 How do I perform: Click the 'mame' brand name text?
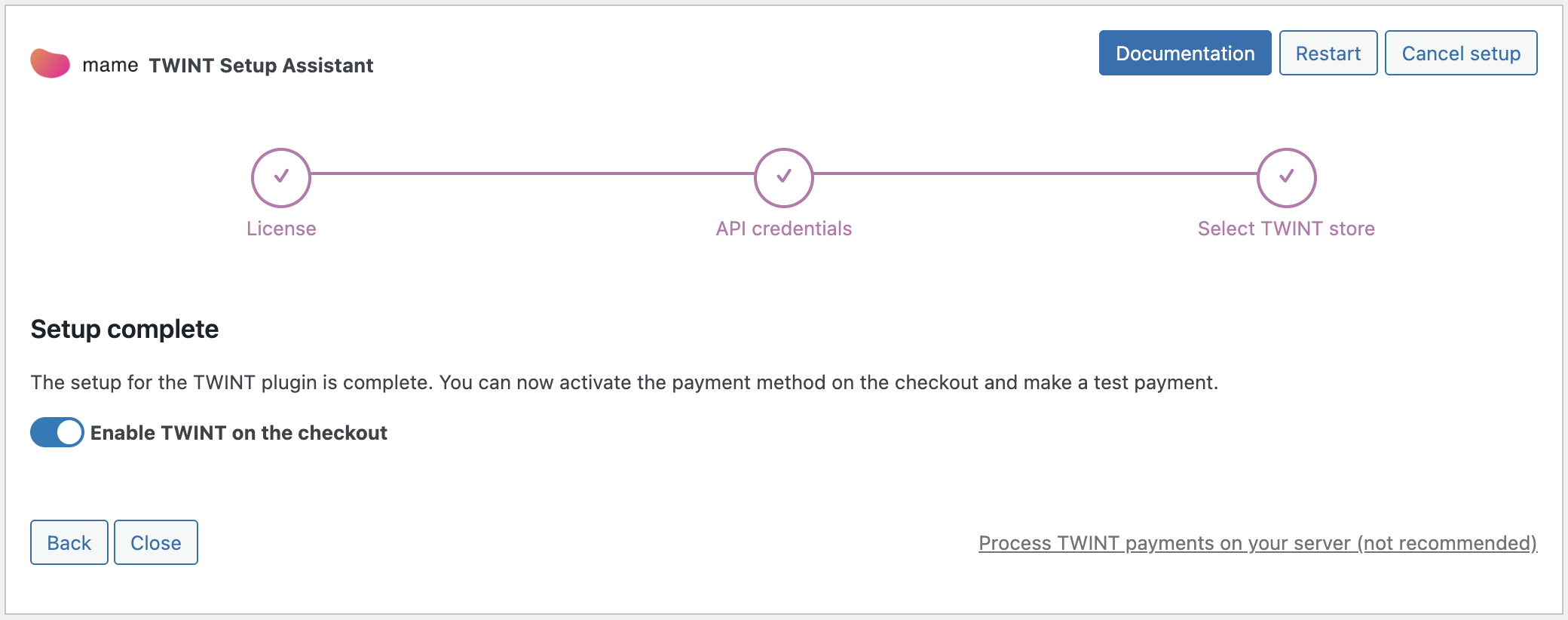point(110,66)
